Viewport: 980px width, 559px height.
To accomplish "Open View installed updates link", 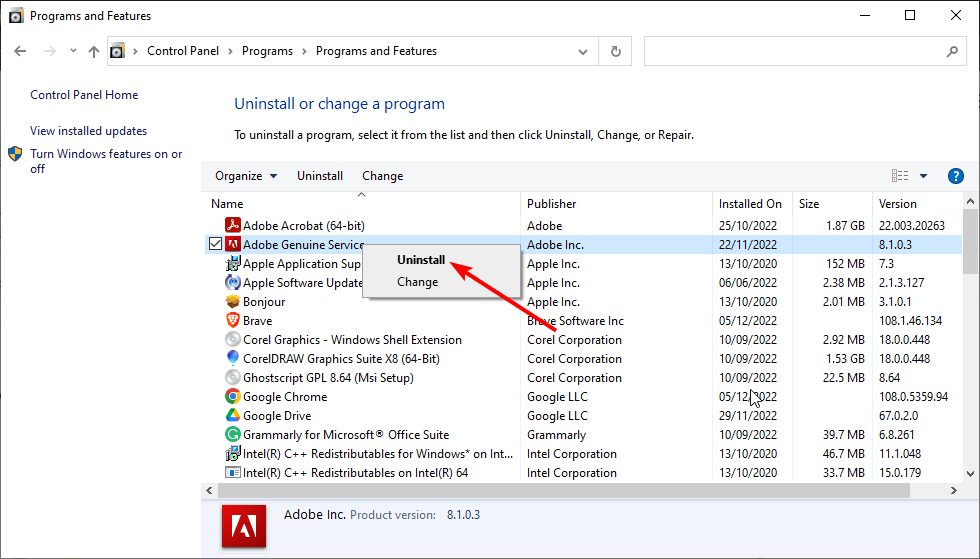I will (89, 131).
